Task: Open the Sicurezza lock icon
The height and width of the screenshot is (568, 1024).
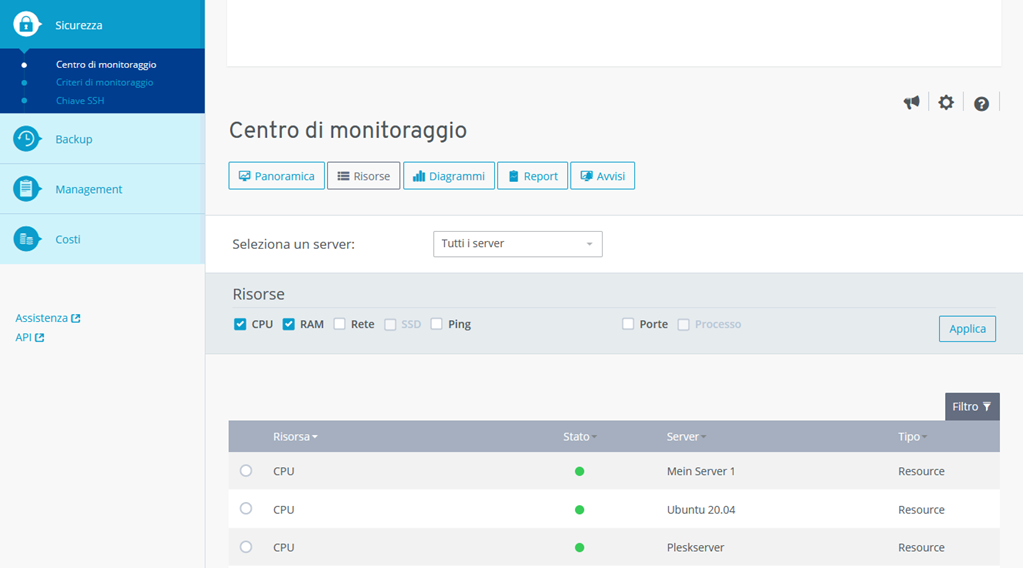Action: [x=26, y=25]
